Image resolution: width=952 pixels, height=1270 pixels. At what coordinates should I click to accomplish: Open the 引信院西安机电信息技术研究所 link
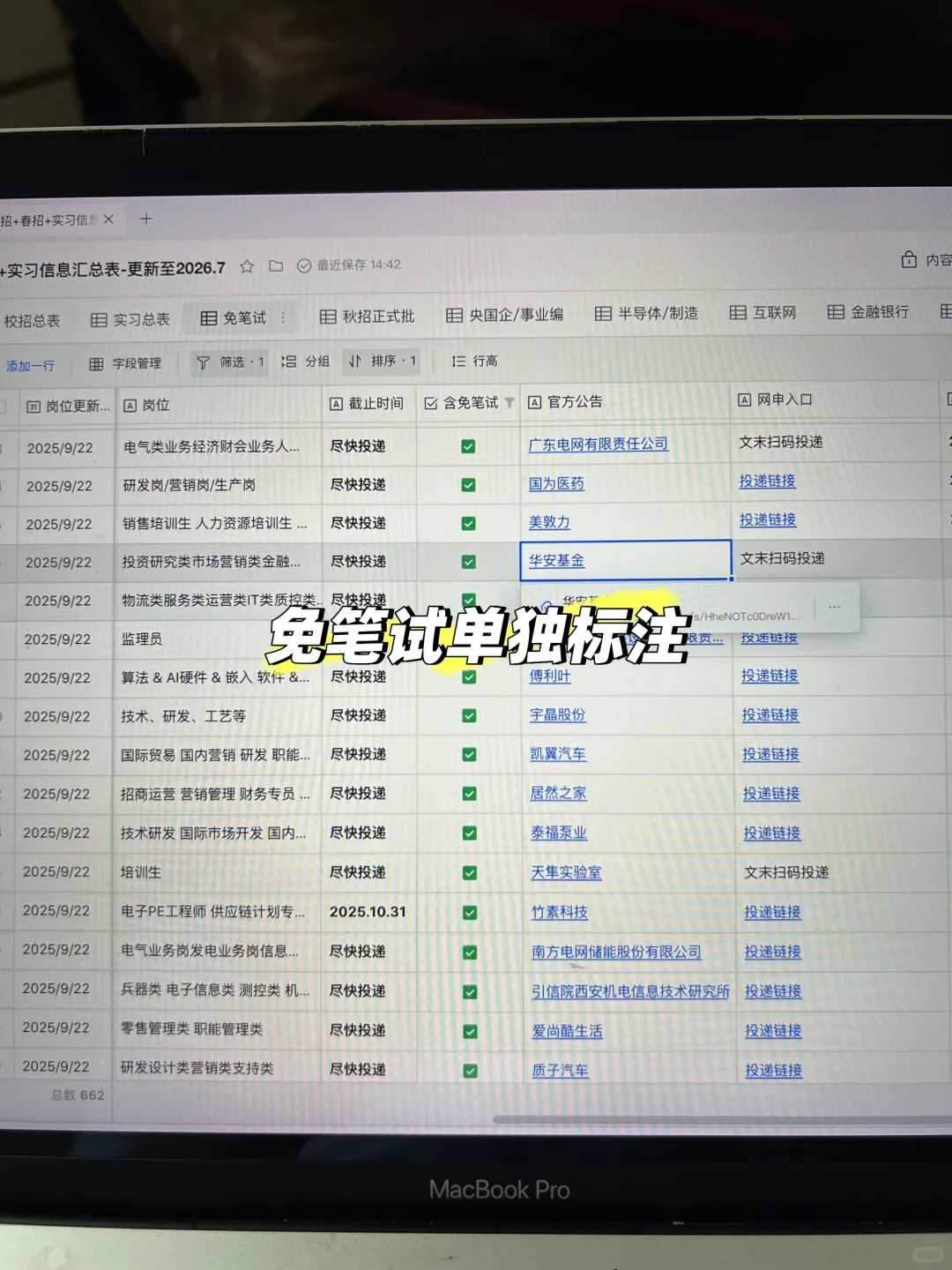point(630,991)
